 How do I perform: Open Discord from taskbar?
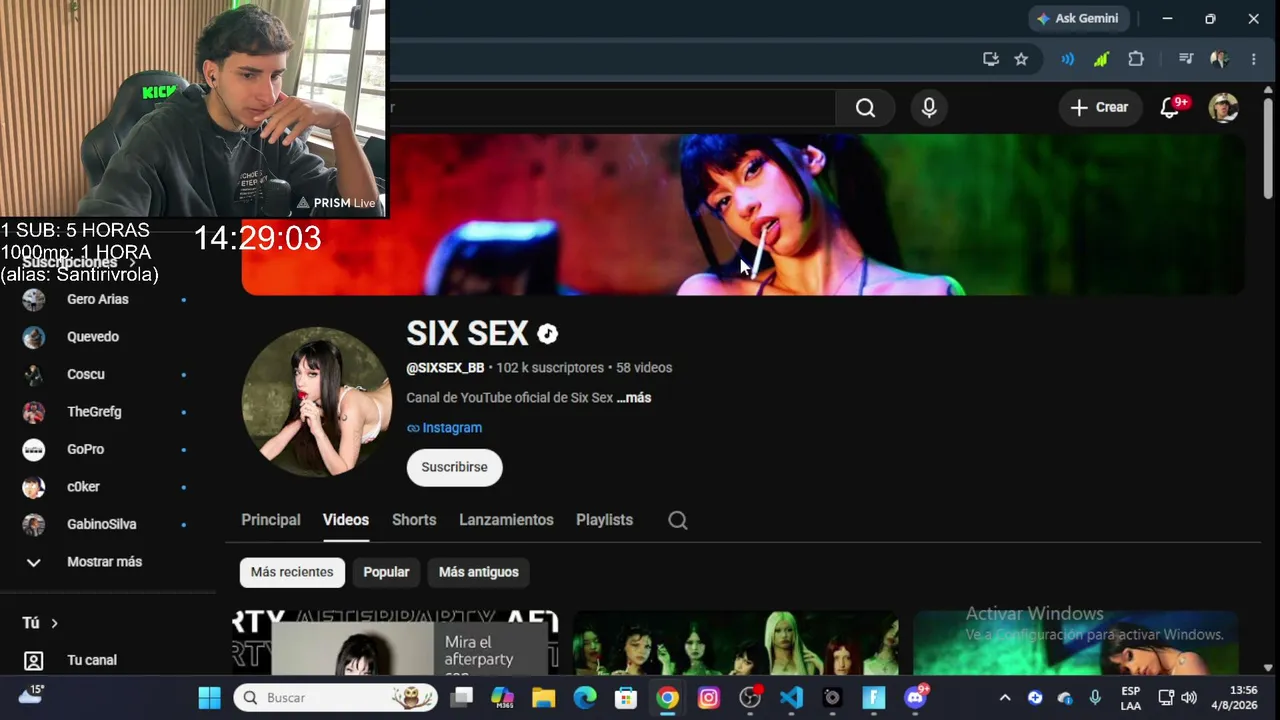click(915, 697)
